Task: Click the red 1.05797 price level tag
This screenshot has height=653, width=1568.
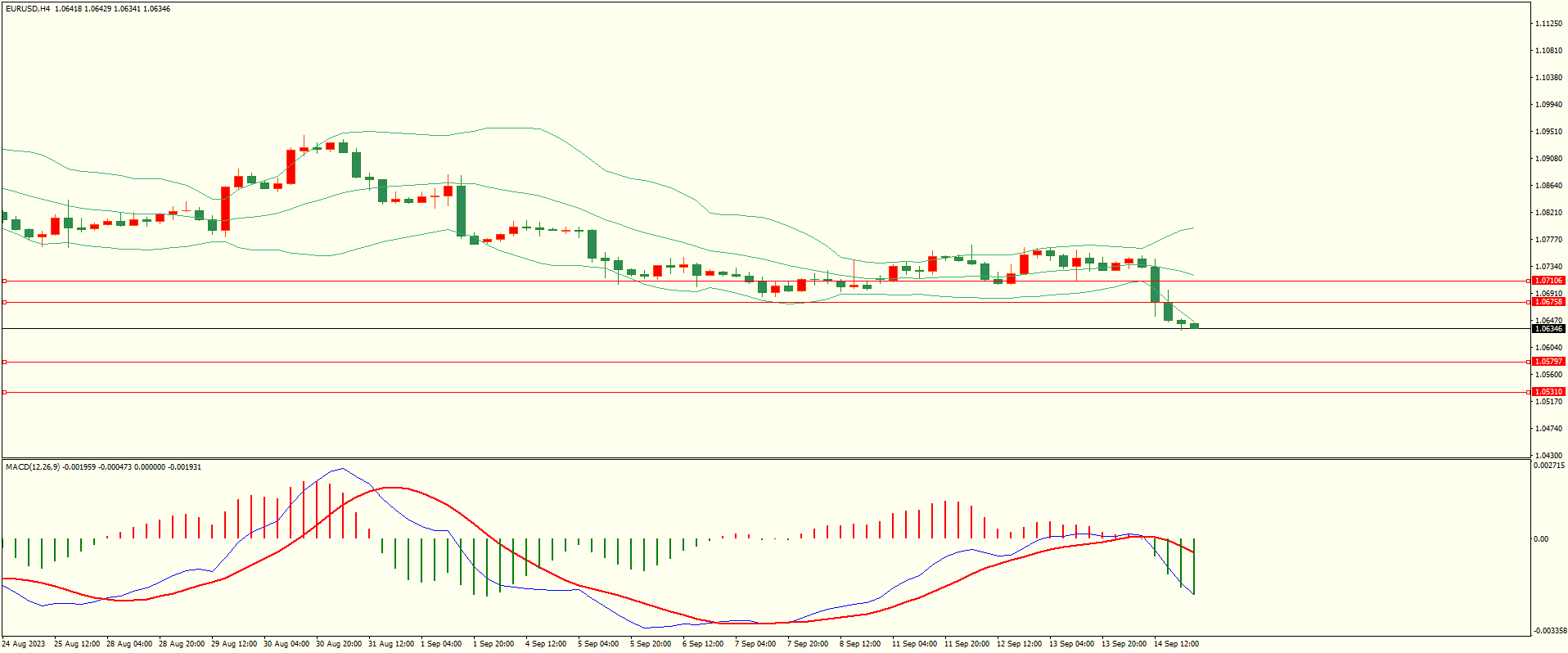Action: pyautogui.click(x=1548, y=362)
